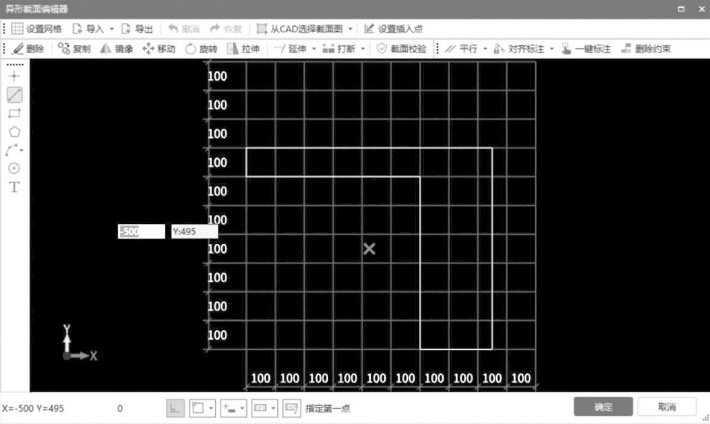Click the Y:495 coordinate input field
The width and height of the screenshot is (710, 424).
(195, 231)
